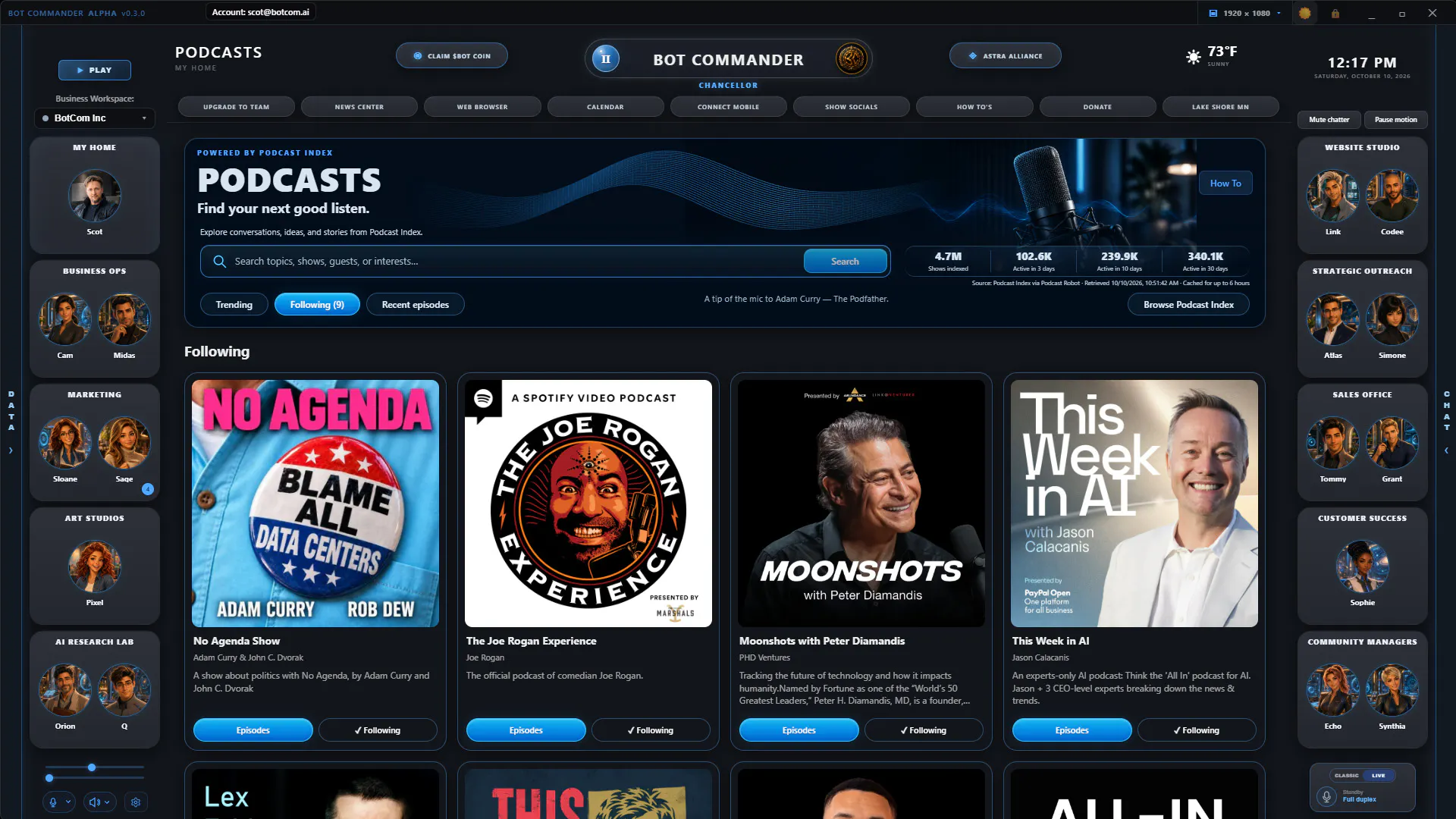Open Codee in Website Studio
This screenshot has width=1456, height=819.
point(1392,196)
